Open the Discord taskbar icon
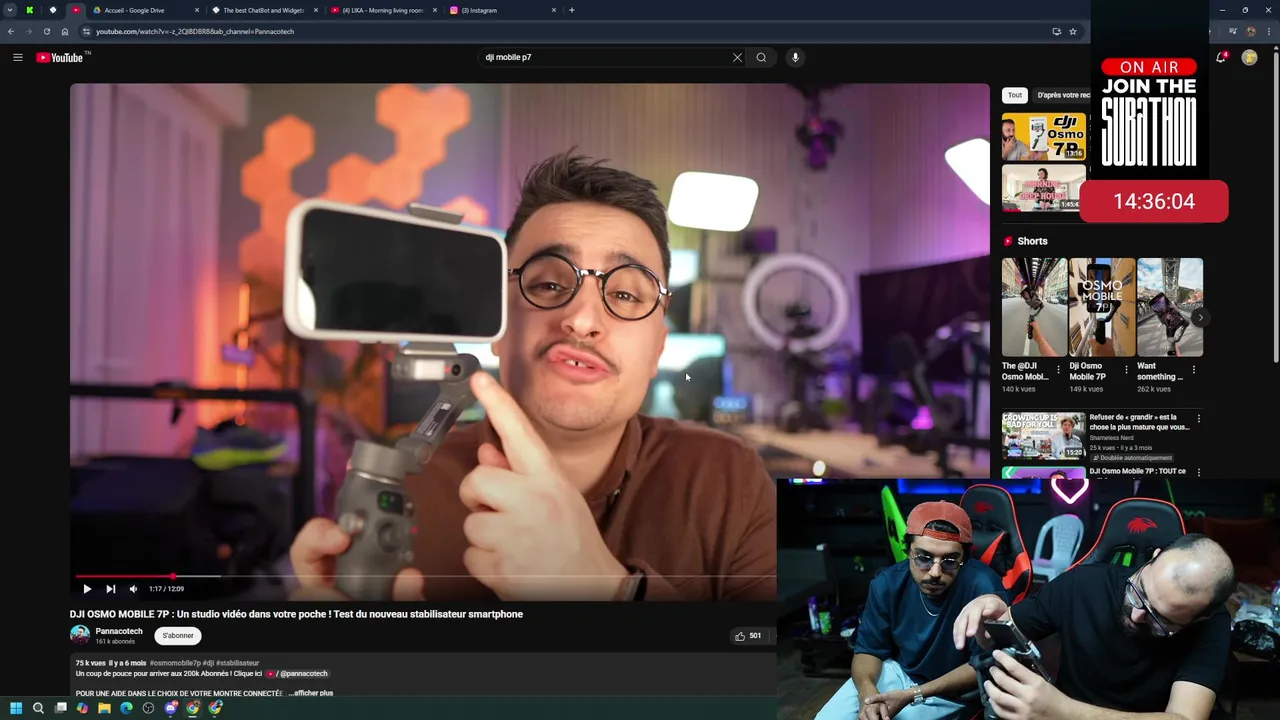 click(x=171, y=708)
